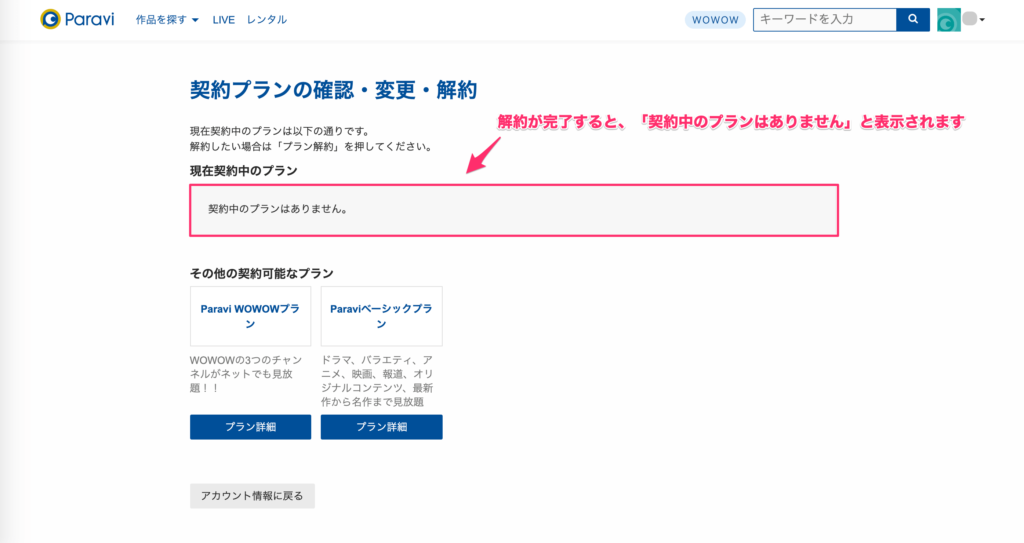Screen dimensions: 1024x543
Task: Click プラン詳細 under Paravi WOWOWプラン
Action: point(250,427)
